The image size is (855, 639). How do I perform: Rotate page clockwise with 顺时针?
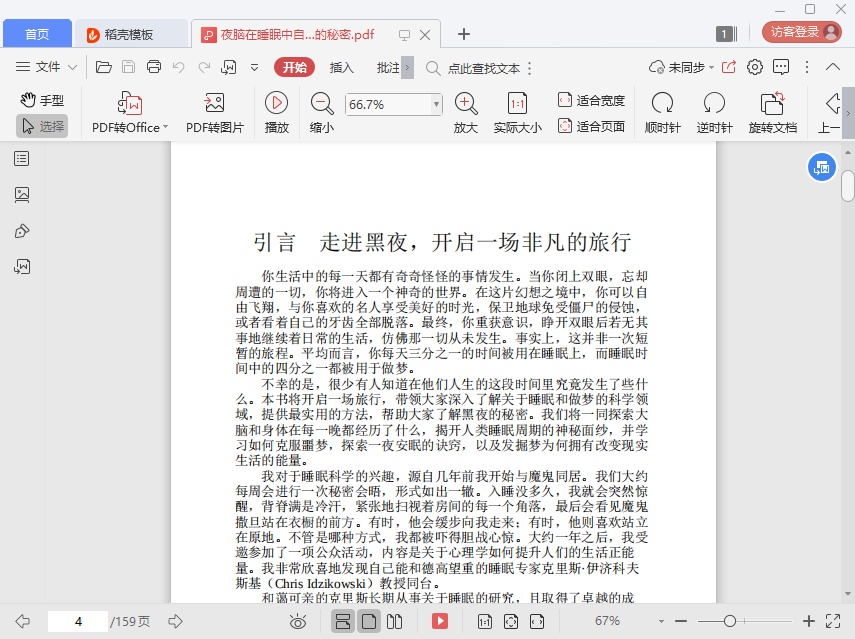click(x=662, y=103)
